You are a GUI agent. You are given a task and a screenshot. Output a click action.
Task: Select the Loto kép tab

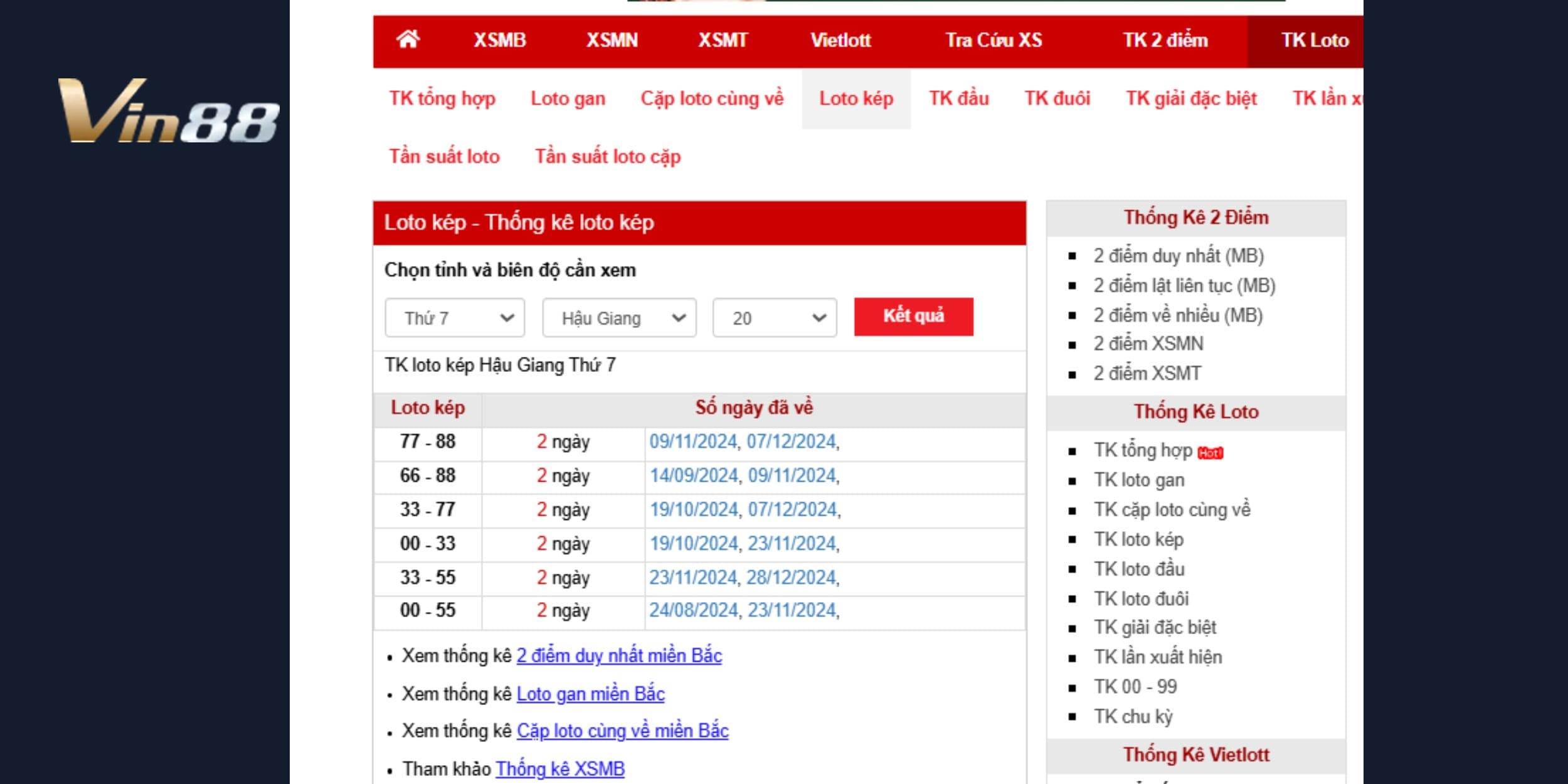(856, 99)
